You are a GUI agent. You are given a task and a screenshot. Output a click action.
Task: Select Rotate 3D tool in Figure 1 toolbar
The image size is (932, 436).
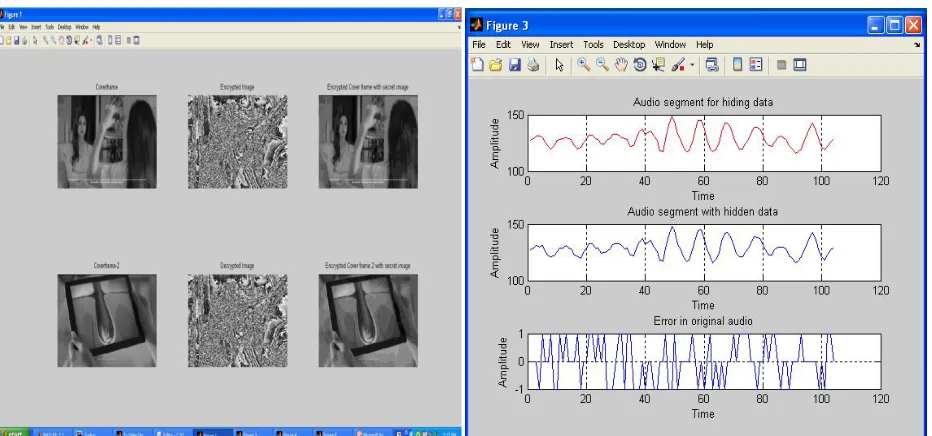[x=69, y=40]
